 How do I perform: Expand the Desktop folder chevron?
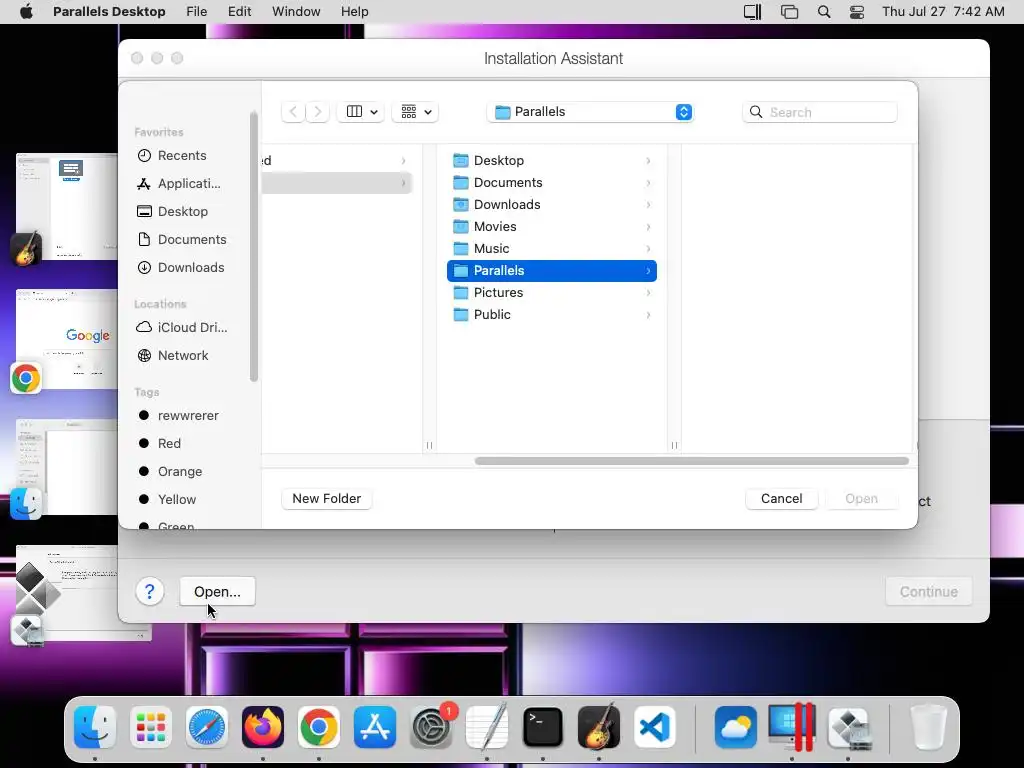click(648, 161)
